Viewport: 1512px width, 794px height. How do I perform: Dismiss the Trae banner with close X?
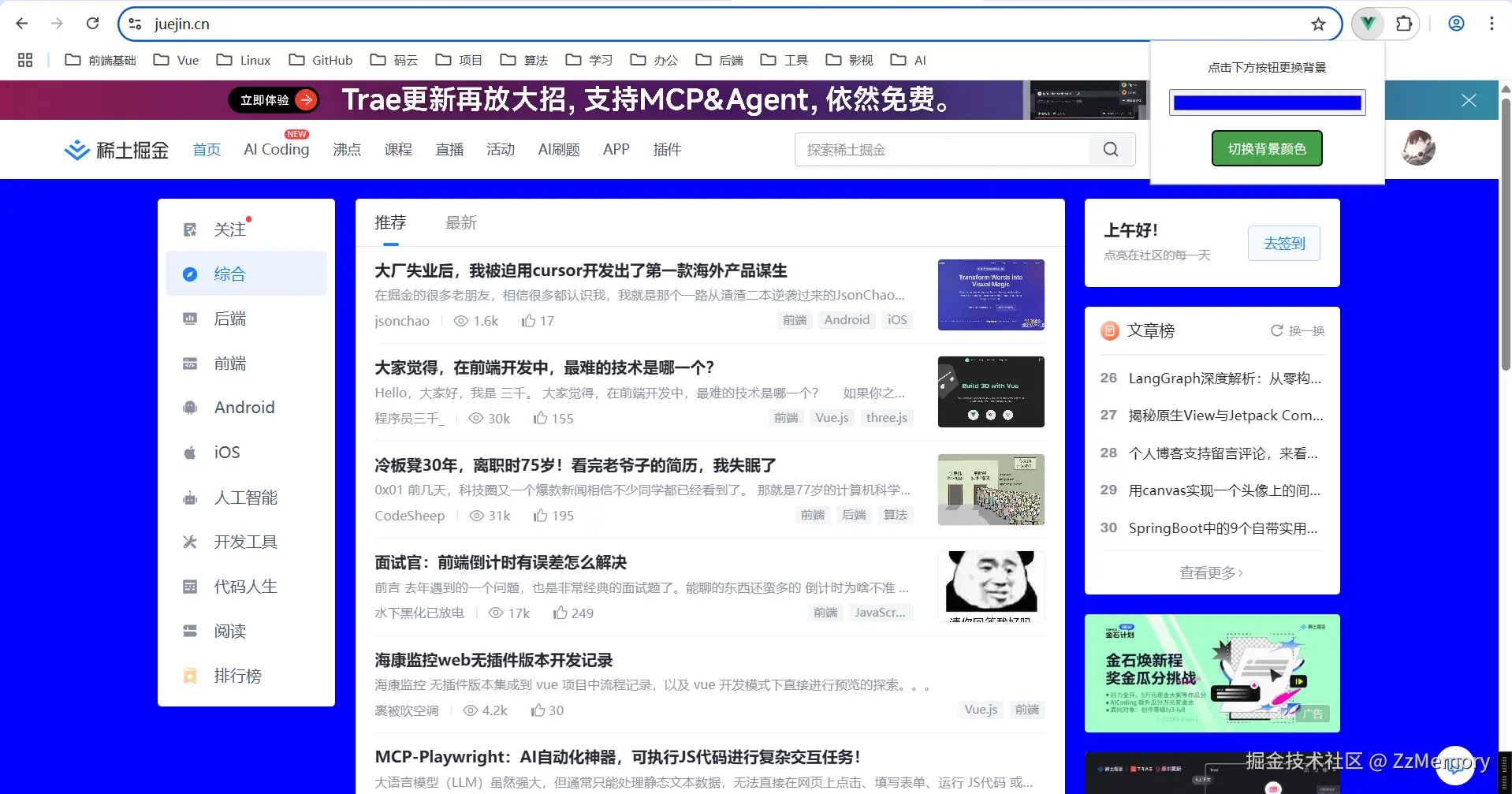(x=1468, y=100)
